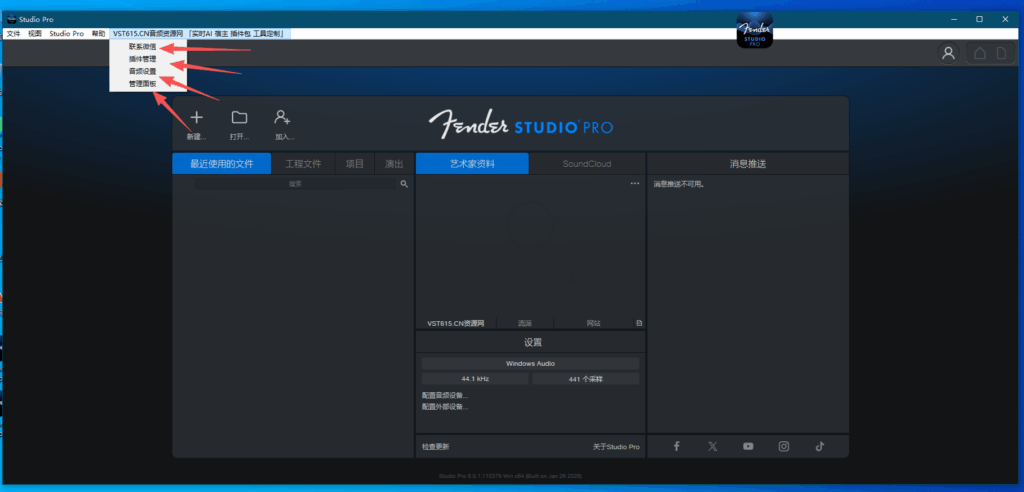The width and height of the screenshot is (1024, 492).
Task: Click the VST615.CN资源网 artist name field
Action: point(456,323)
